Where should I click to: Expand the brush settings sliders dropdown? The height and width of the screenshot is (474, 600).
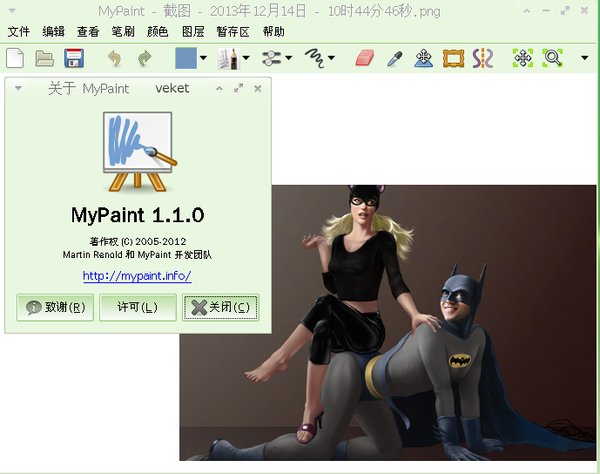pyautogui.click(x=289, y=58)
